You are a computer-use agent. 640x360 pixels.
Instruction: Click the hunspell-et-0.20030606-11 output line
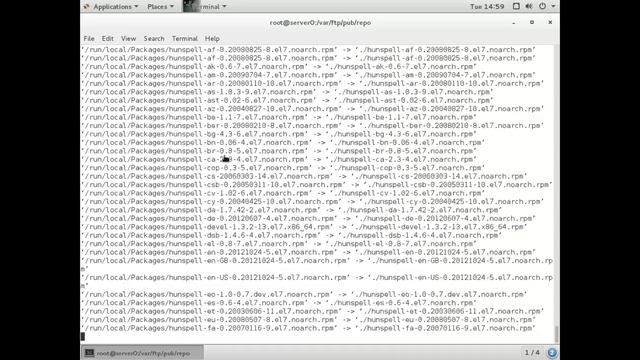click(313, 311)
